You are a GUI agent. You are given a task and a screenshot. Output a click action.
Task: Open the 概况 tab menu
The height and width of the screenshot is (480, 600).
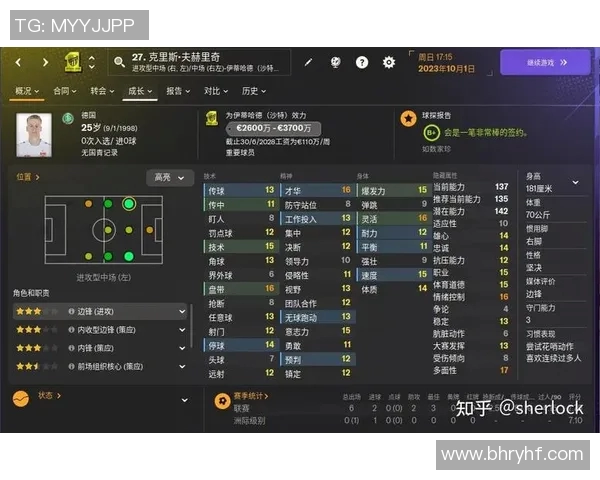coord(27,91)
